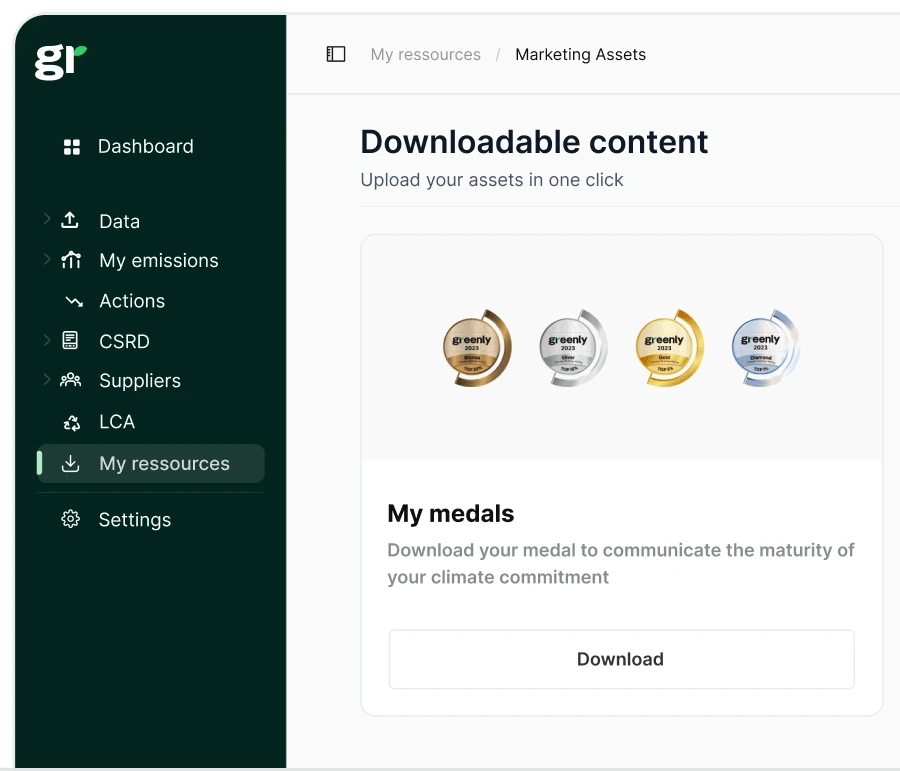900x771 pixels.
Task: Expand the CSRD chevron
Action: tap(47, 340)
